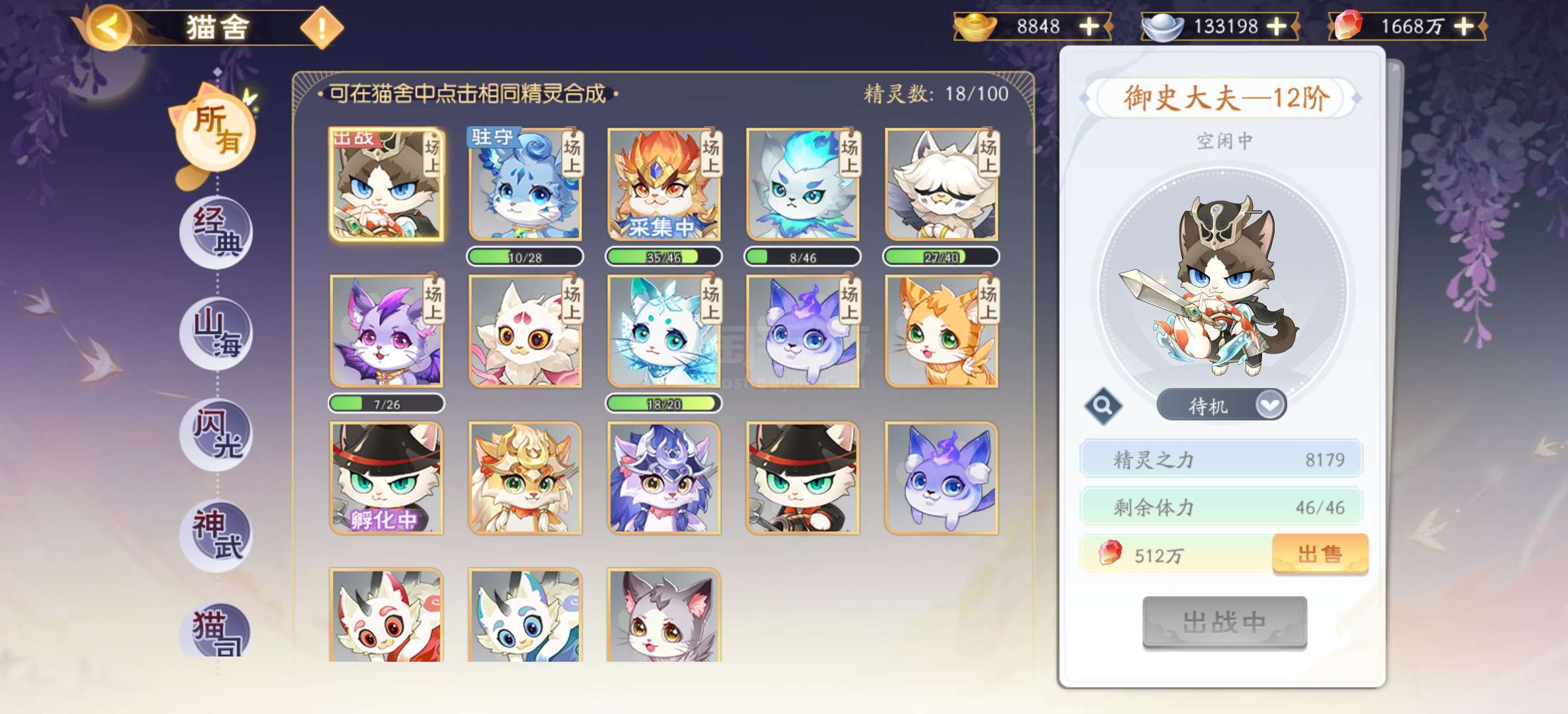
Task: Open the magnifier inspect icon
Action: pos(1103,405)
